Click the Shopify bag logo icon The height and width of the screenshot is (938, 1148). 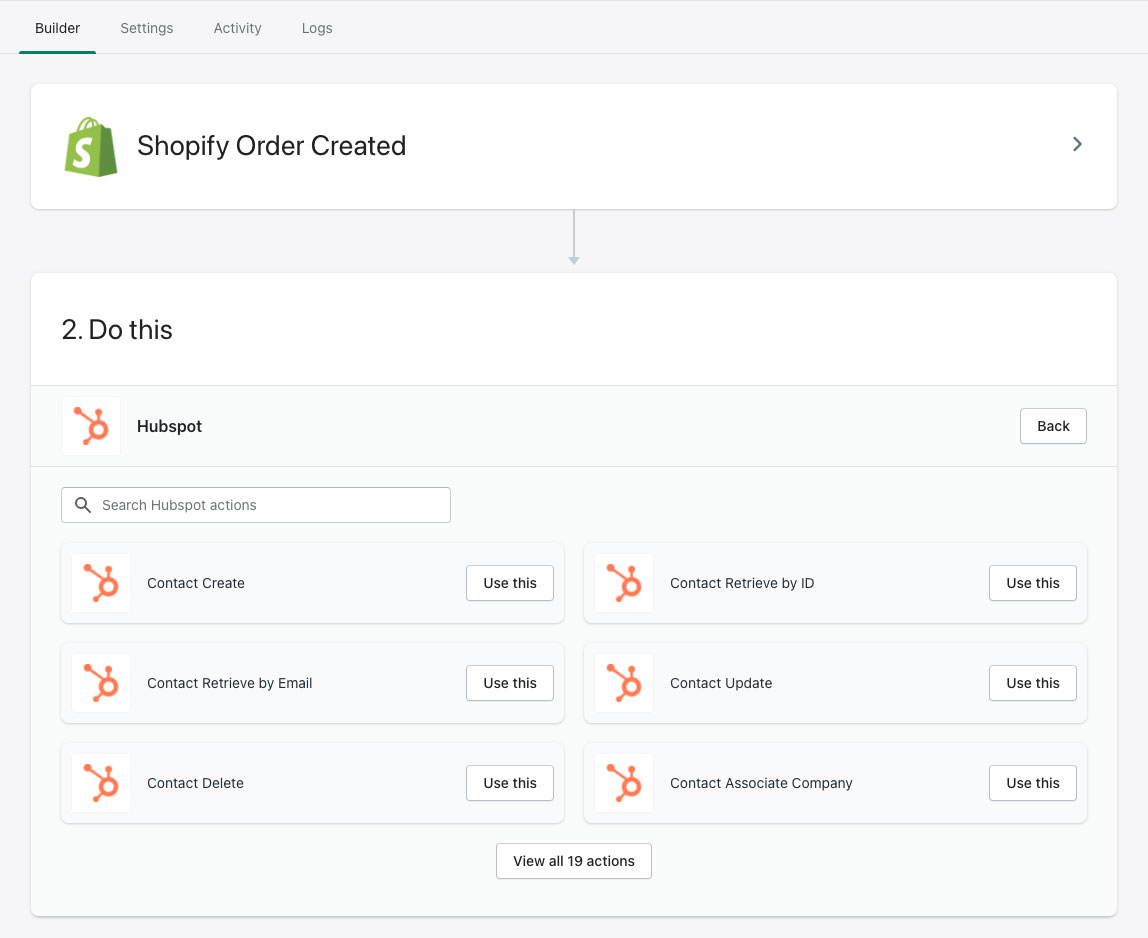(91, 146)
